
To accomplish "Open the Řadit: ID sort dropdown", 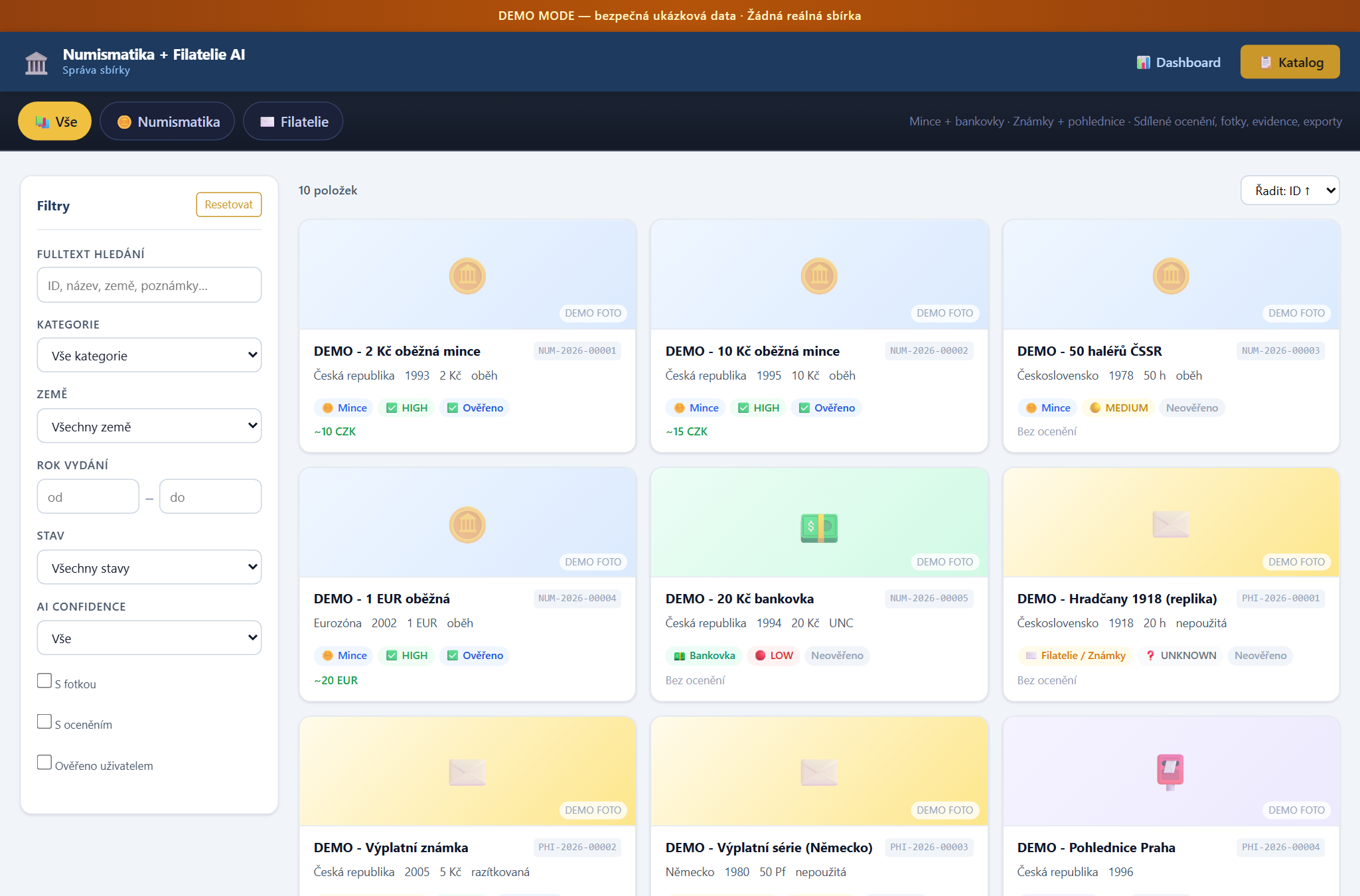I will tap(1290, 190).
